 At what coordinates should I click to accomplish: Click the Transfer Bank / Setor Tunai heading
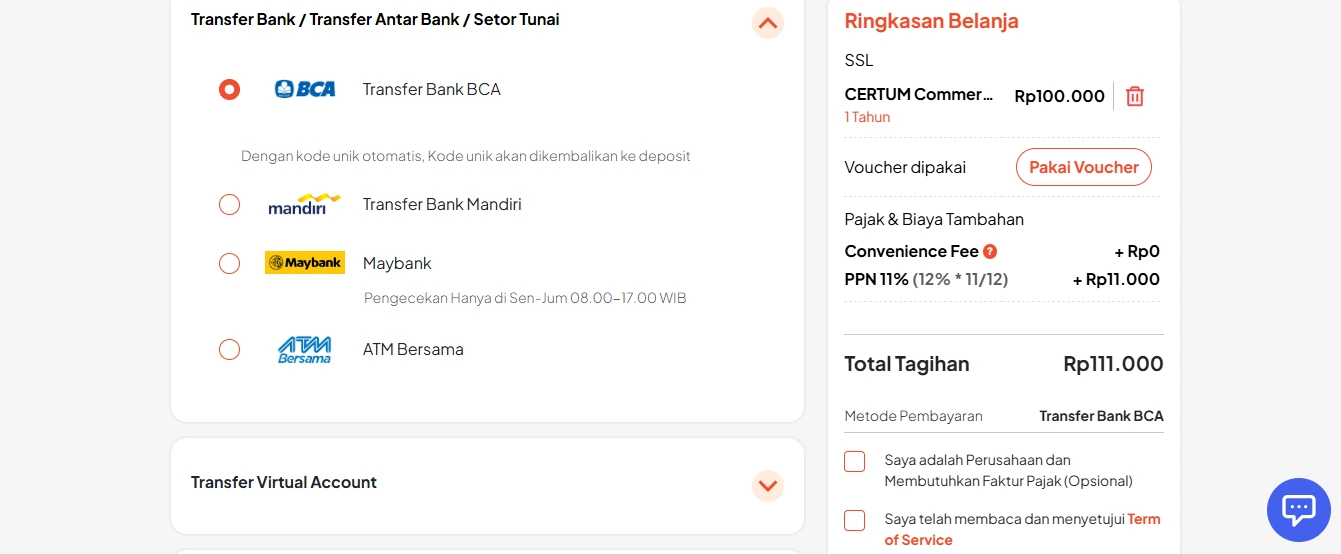375,19
